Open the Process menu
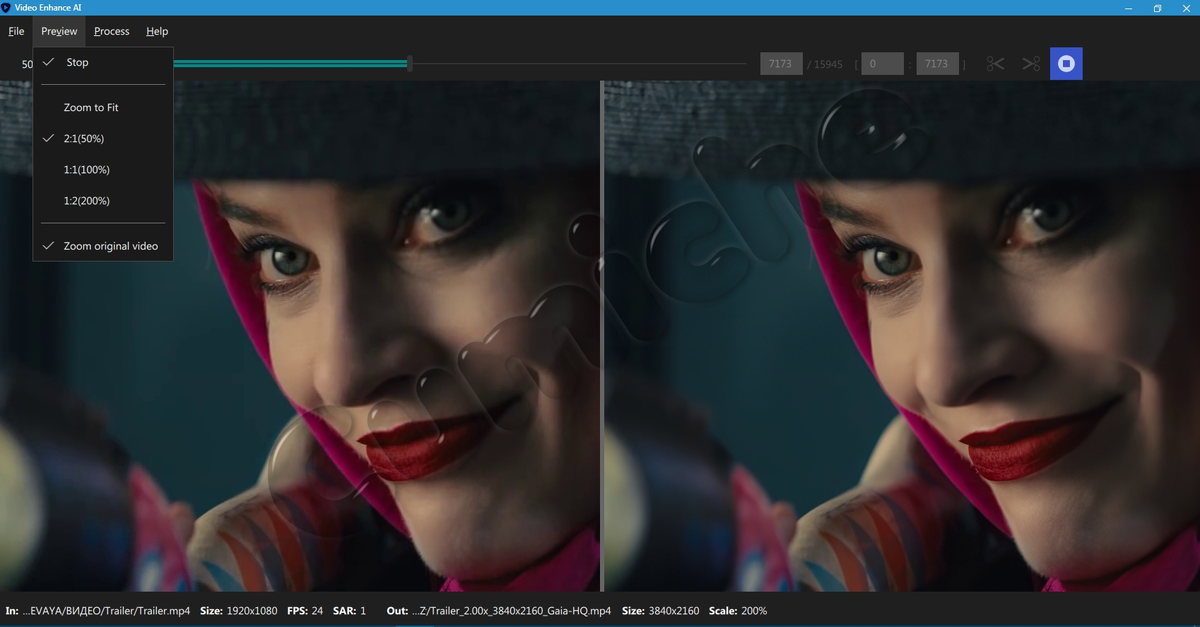Image resolution: width=1200 pixels, height=627 pixels. (112, 31)
